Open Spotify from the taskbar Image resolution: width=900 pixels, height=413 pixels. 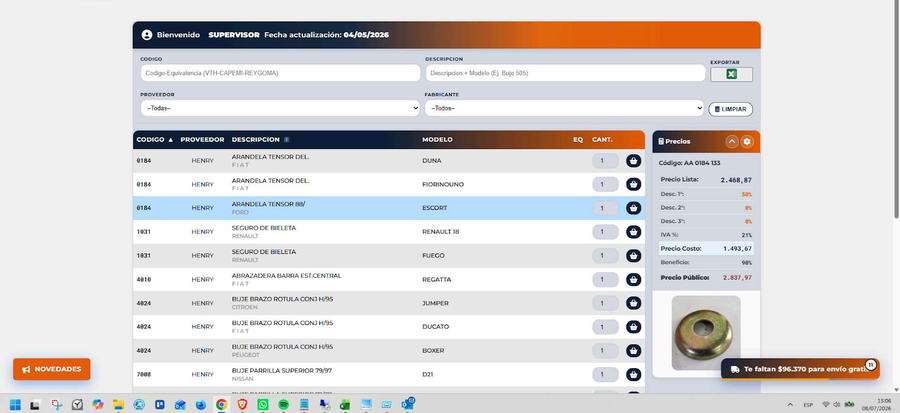point(283,404)
